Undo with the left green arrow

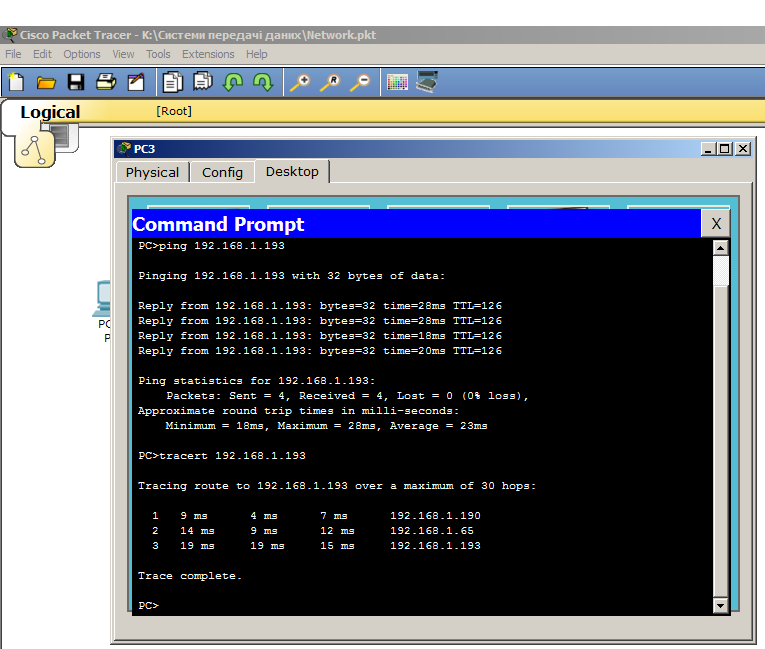[x=233, y=82]
